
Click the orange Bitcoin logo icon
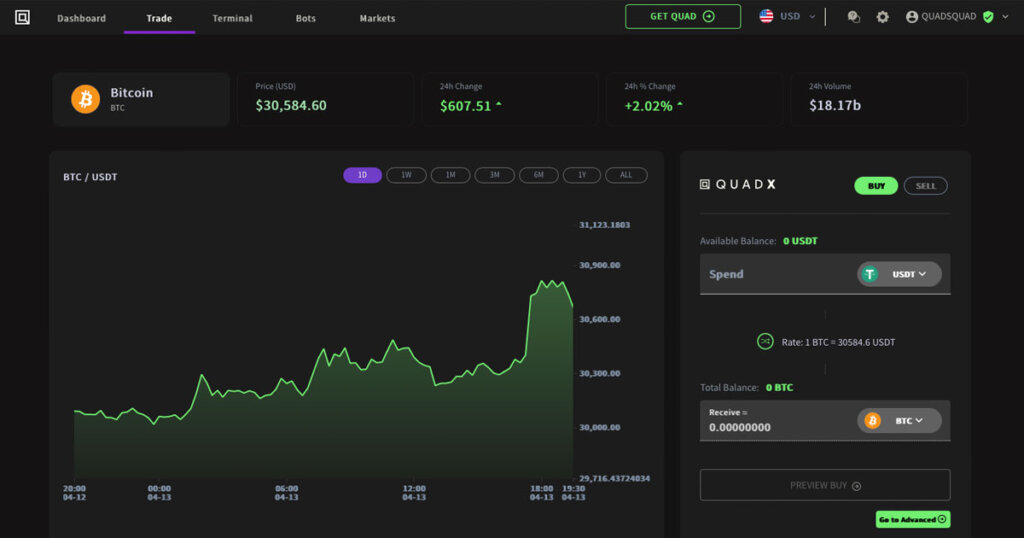tap(86, 99)
